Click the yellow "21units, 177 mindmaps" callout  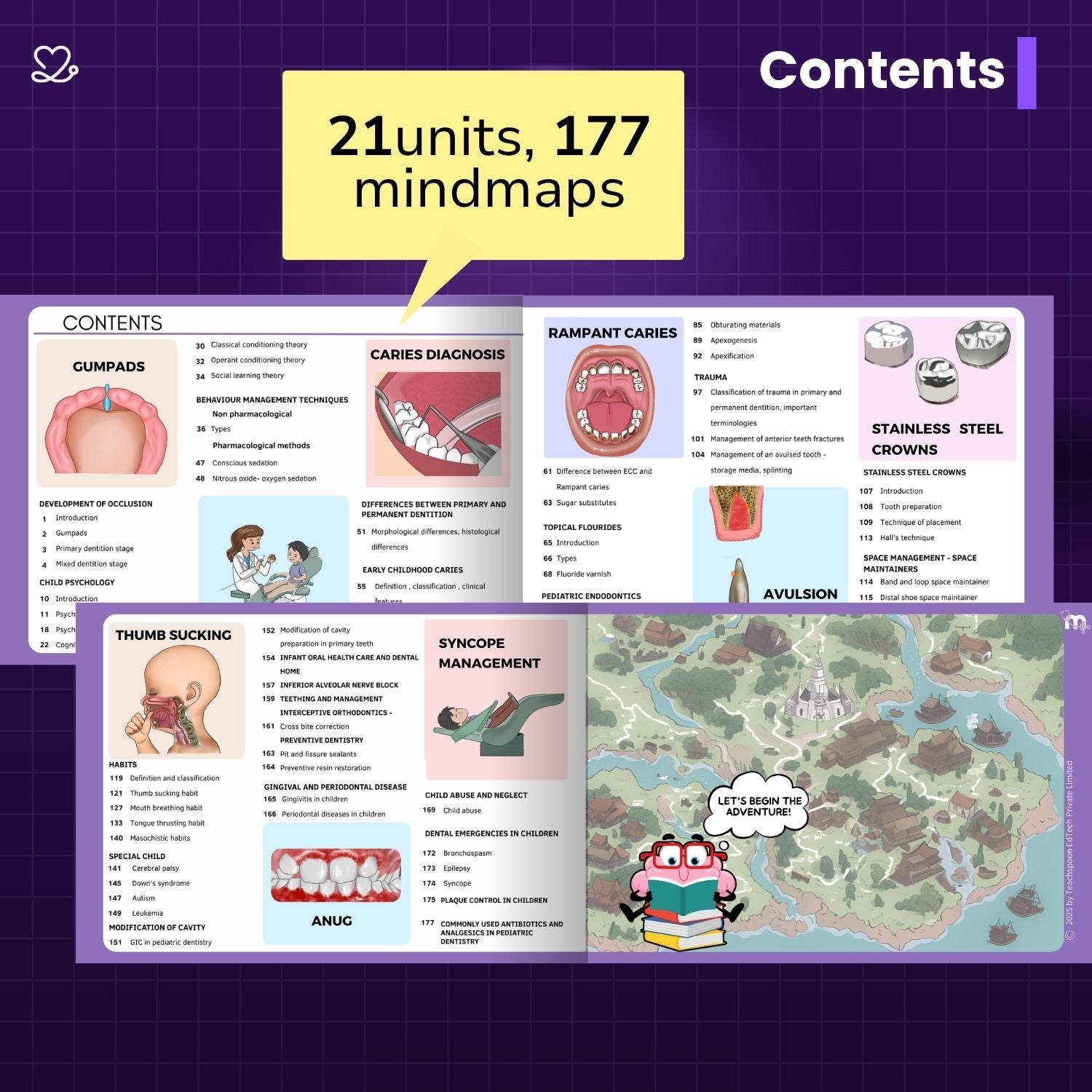(483, 165)
